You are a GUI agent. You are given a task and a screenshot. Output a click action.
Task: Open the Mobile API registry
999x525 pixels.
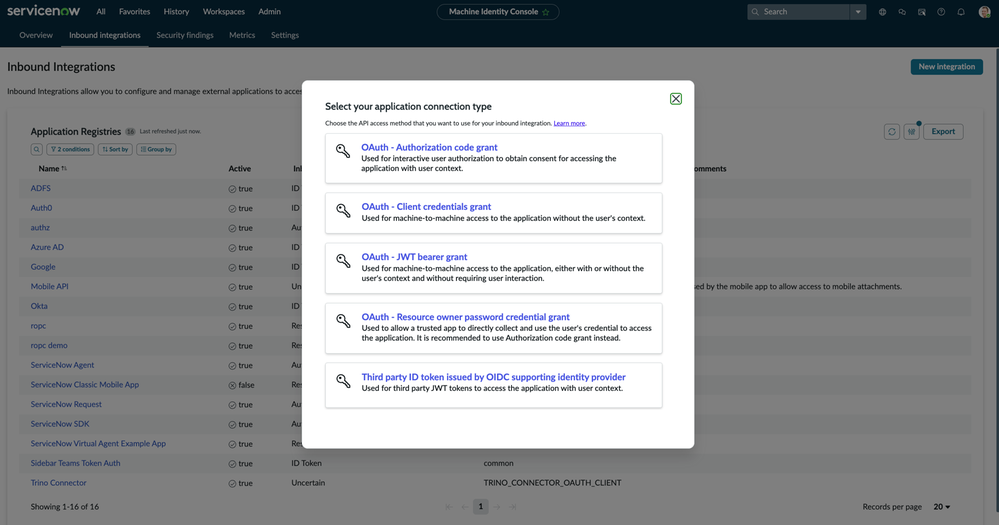pyautogui.click(x=50, y=286)
